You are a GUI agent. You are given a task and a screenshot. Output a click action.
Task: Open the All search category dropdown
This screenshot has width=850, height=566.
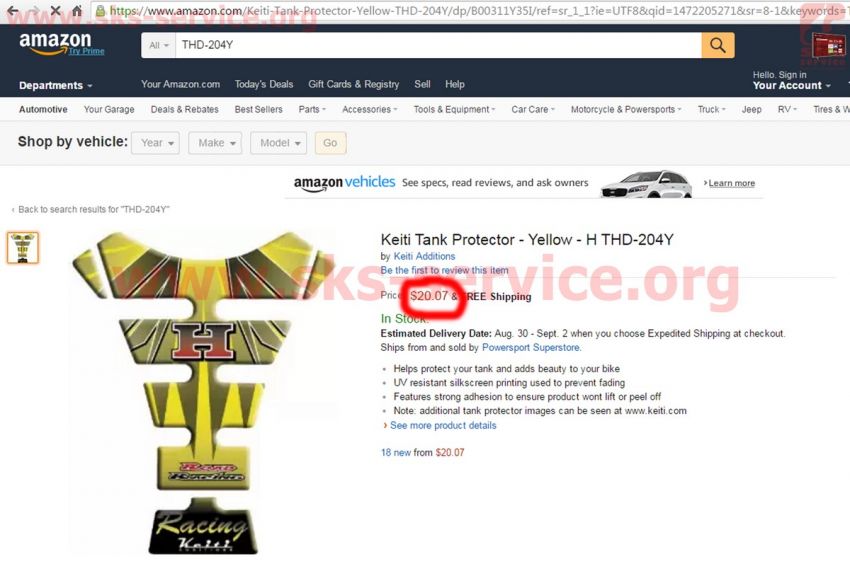(159, 46)
